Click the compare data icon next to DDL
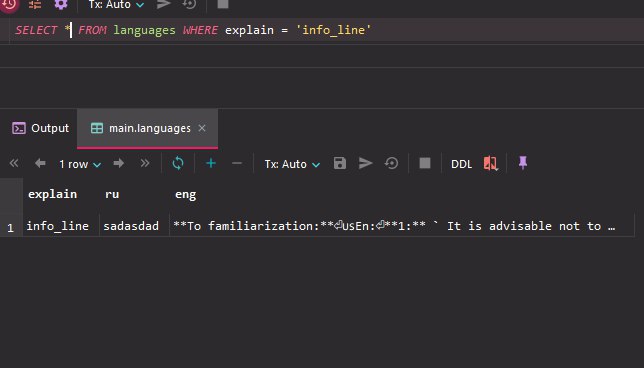The width and height of the screenshot is (644, 368). pyautogui.click(x=490, y=163)
